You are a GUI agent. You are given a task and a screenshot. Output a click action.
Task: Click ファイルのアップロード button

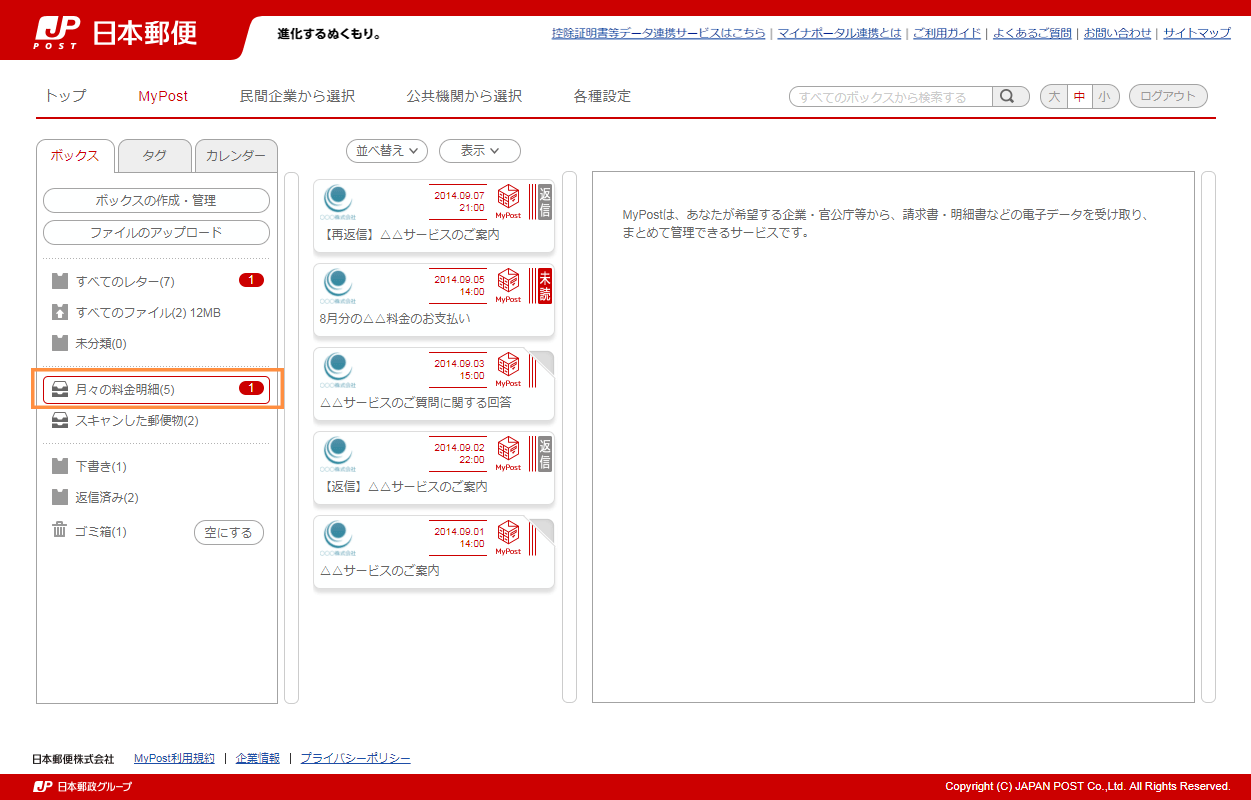(156, 232)
